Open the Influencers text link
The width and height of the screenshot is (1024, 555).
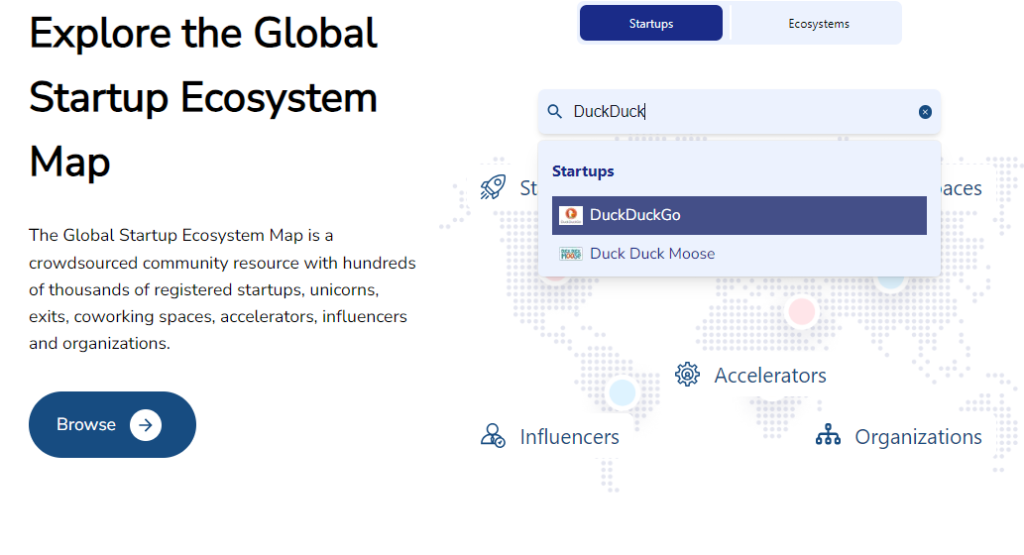tap(569, 437)
